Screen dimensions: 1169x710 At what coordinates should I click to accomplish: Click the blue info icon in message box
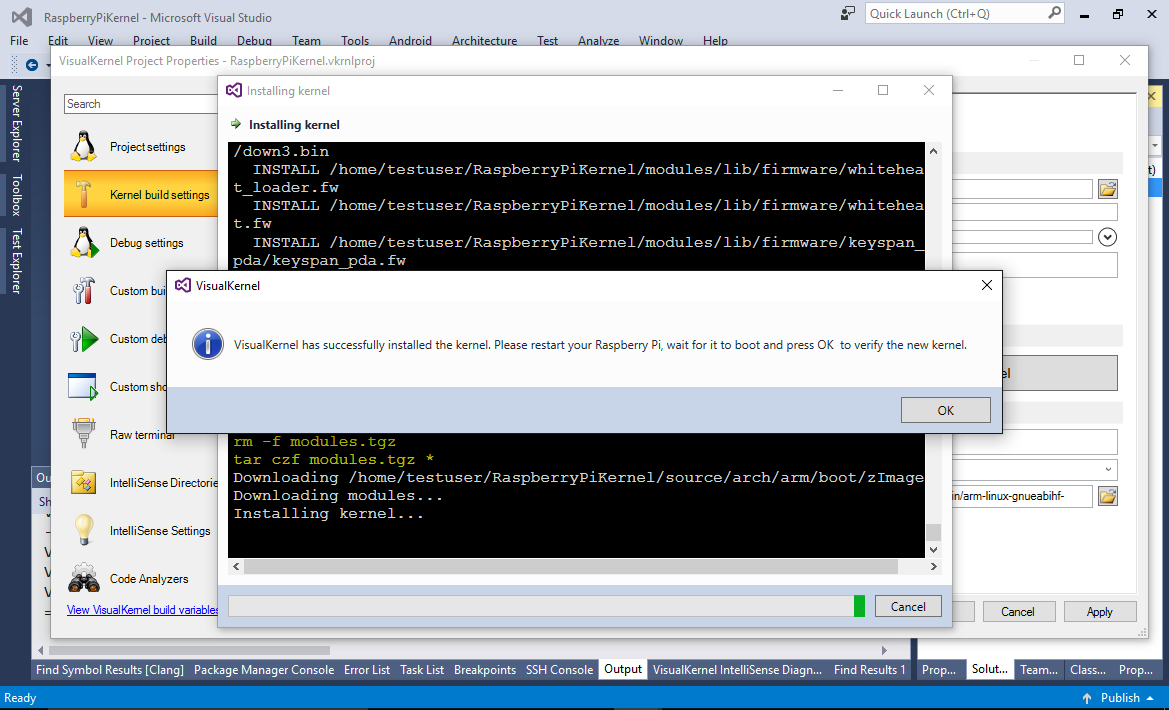[208, 344]
